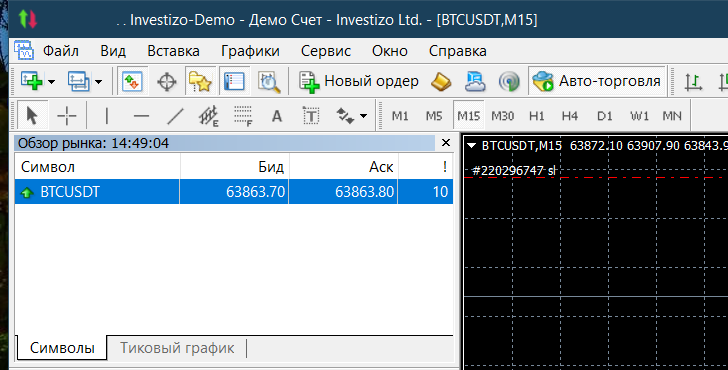The height and width of the screenshot is (370, 728).
Task: Expand the arrows objects dropdown
Action: click(363, 116)
